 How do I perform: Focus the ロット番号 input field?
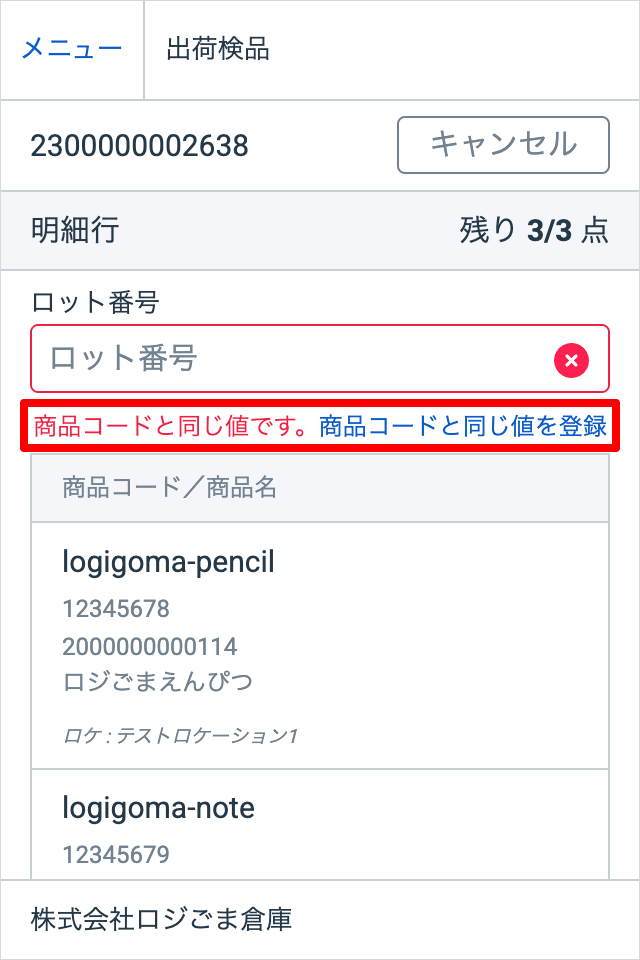290,359
